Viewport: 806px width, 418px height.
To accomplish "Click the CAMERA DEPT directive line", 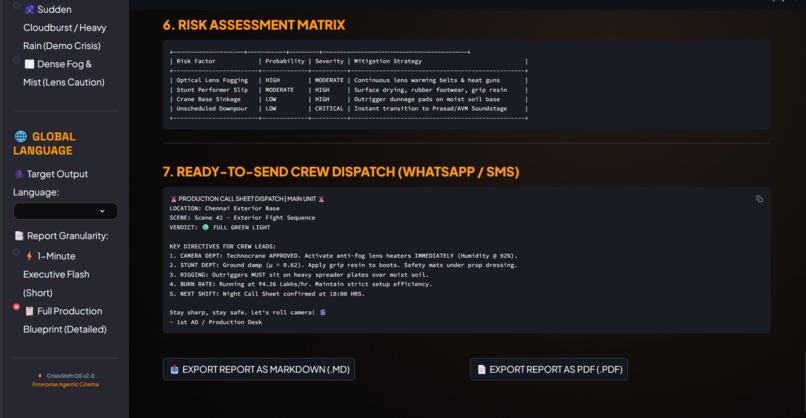I will coord(343,256).
